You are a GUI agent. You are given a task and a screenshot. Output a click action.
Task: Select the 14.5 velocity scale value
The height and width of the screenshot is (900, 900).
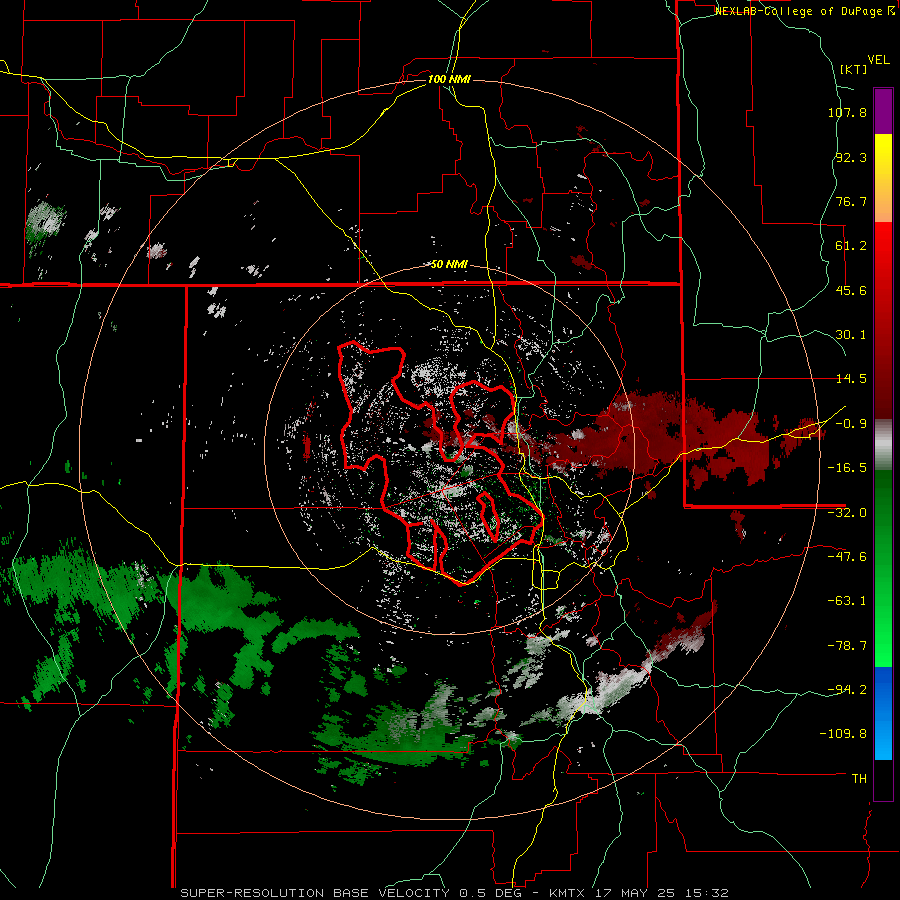coord(851,379)
